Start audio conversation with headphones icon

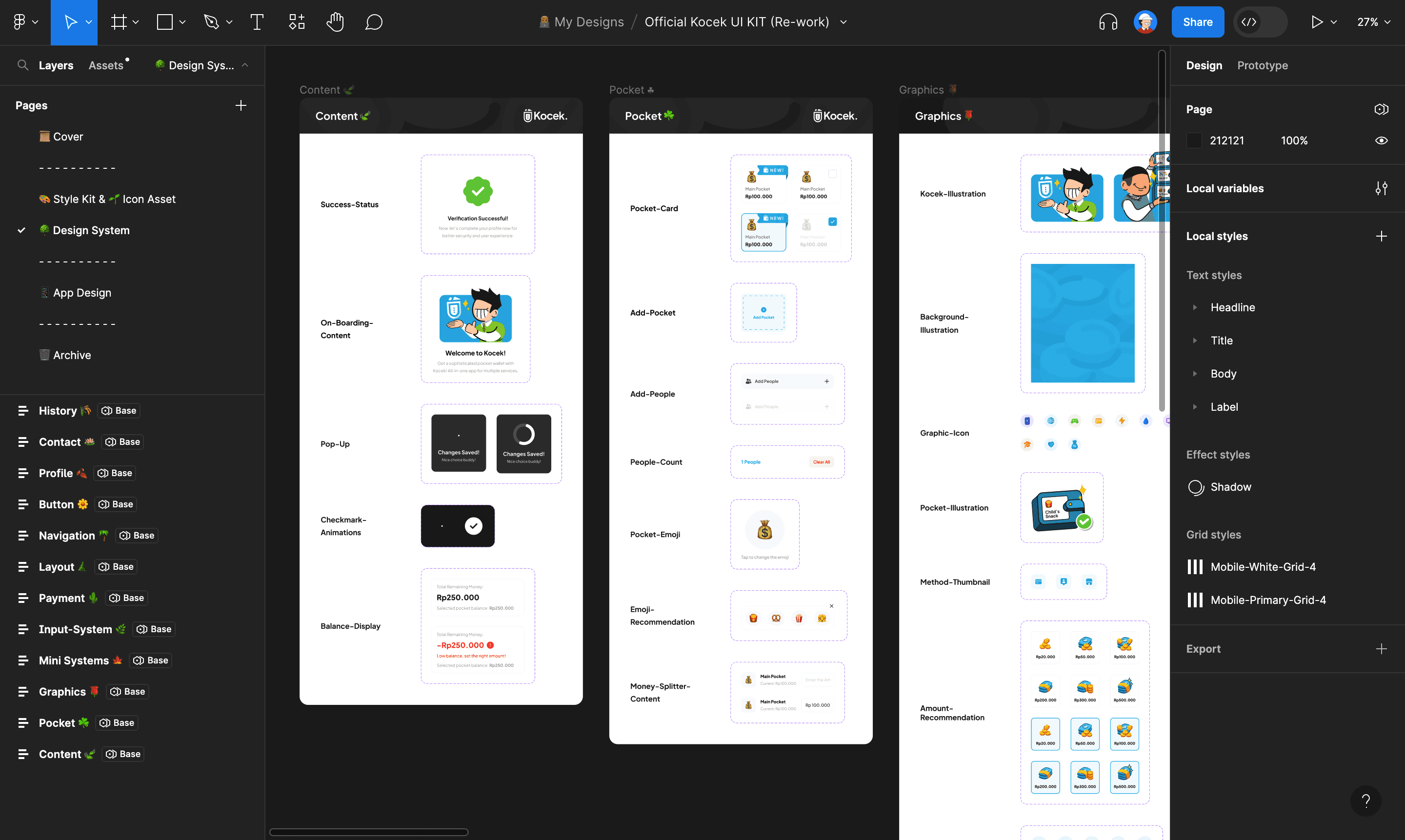click(1108, 22)
